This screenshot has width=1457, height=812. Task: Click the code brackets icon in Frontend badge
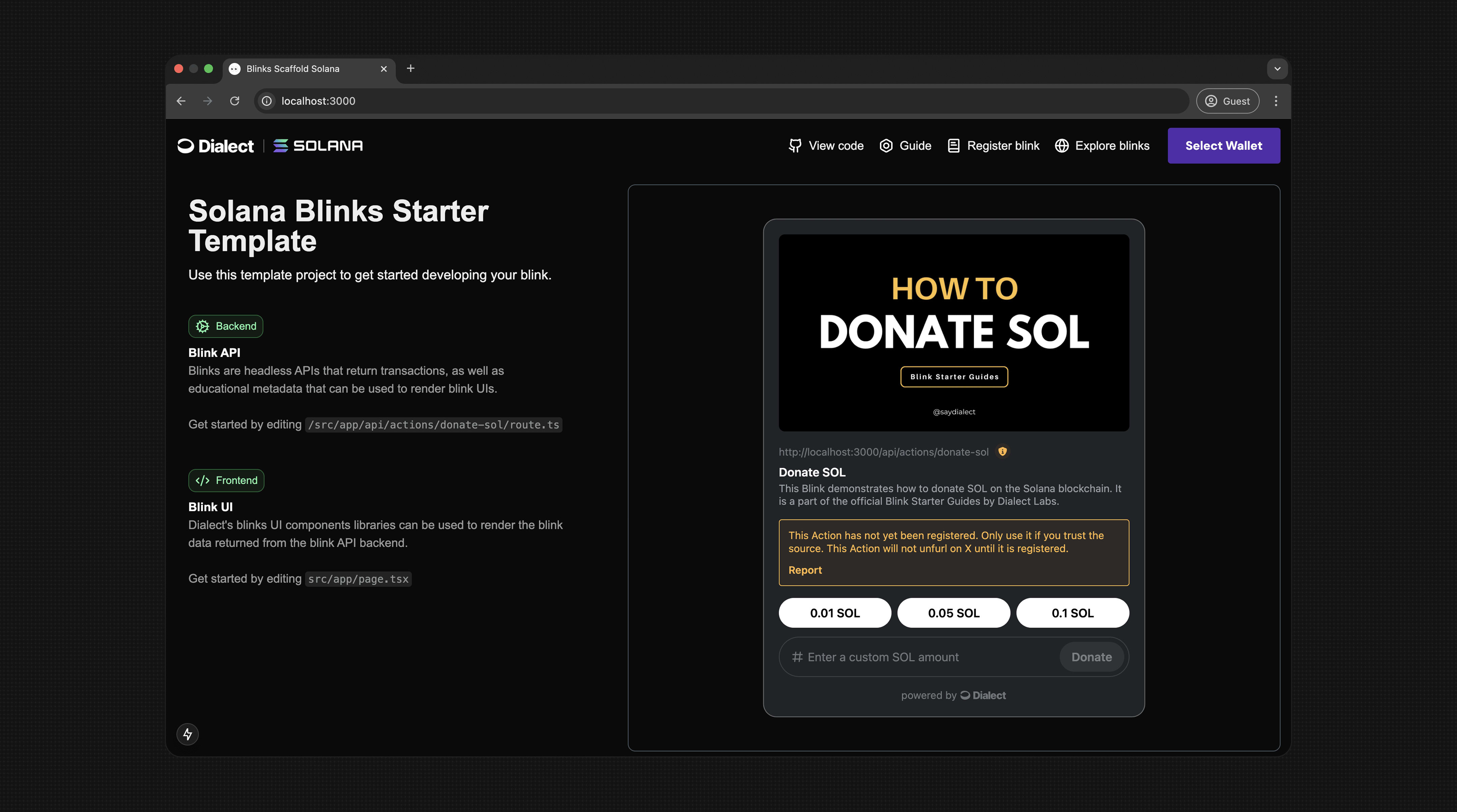point(202,481)
